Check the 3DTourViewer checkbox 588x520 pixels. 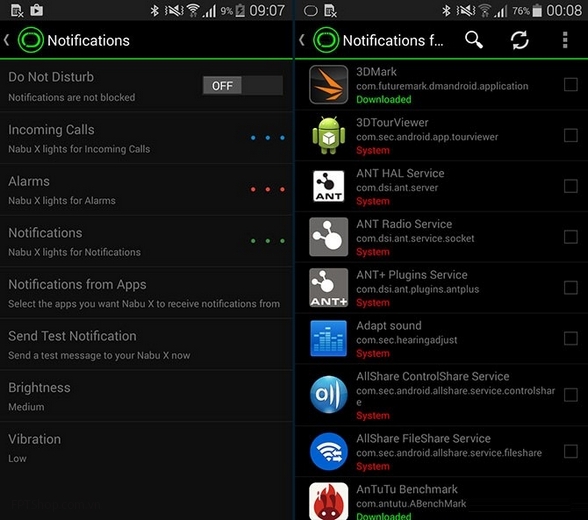570,135
